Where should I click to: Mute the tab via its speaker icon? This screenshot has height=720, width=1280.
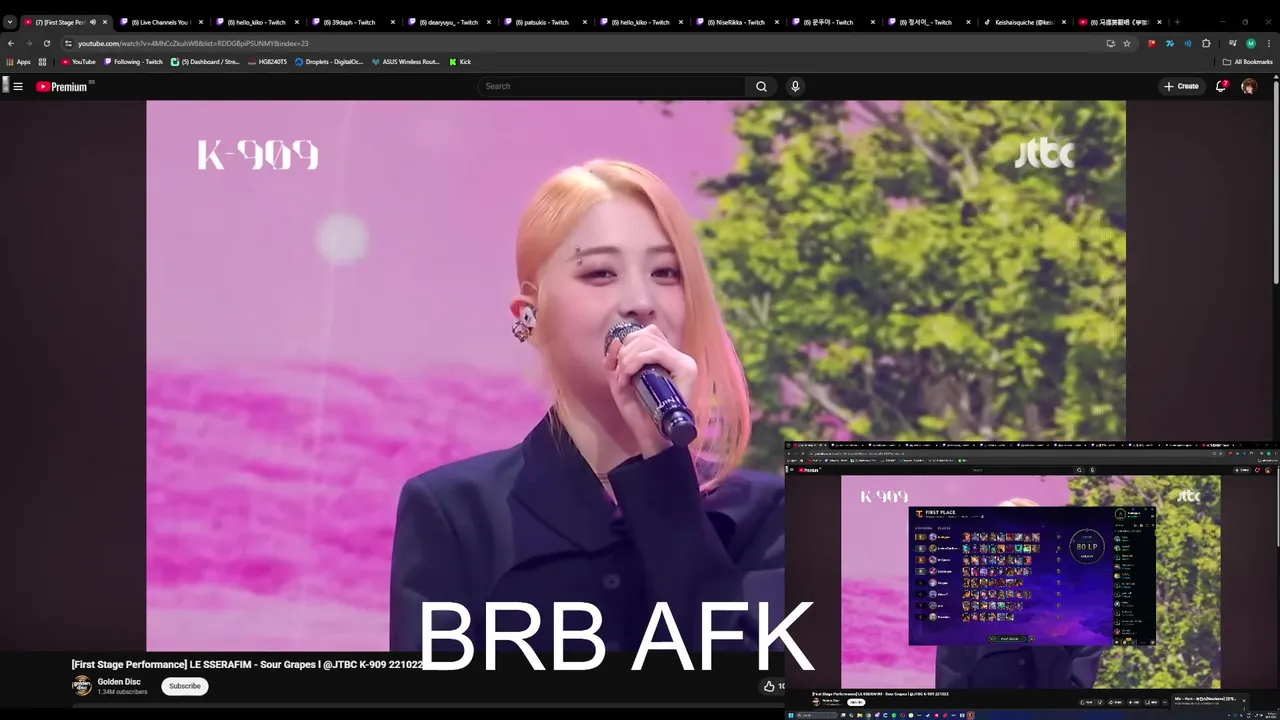(93, 22)
